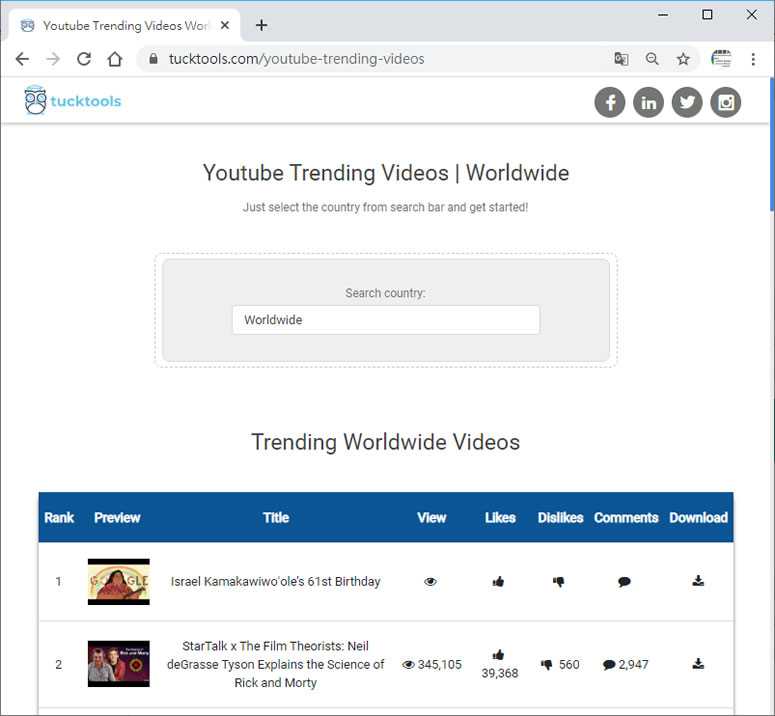Open Chrome three-dot menu
Image resolution: width=775 pixels, height=716 pixels.
753,59
